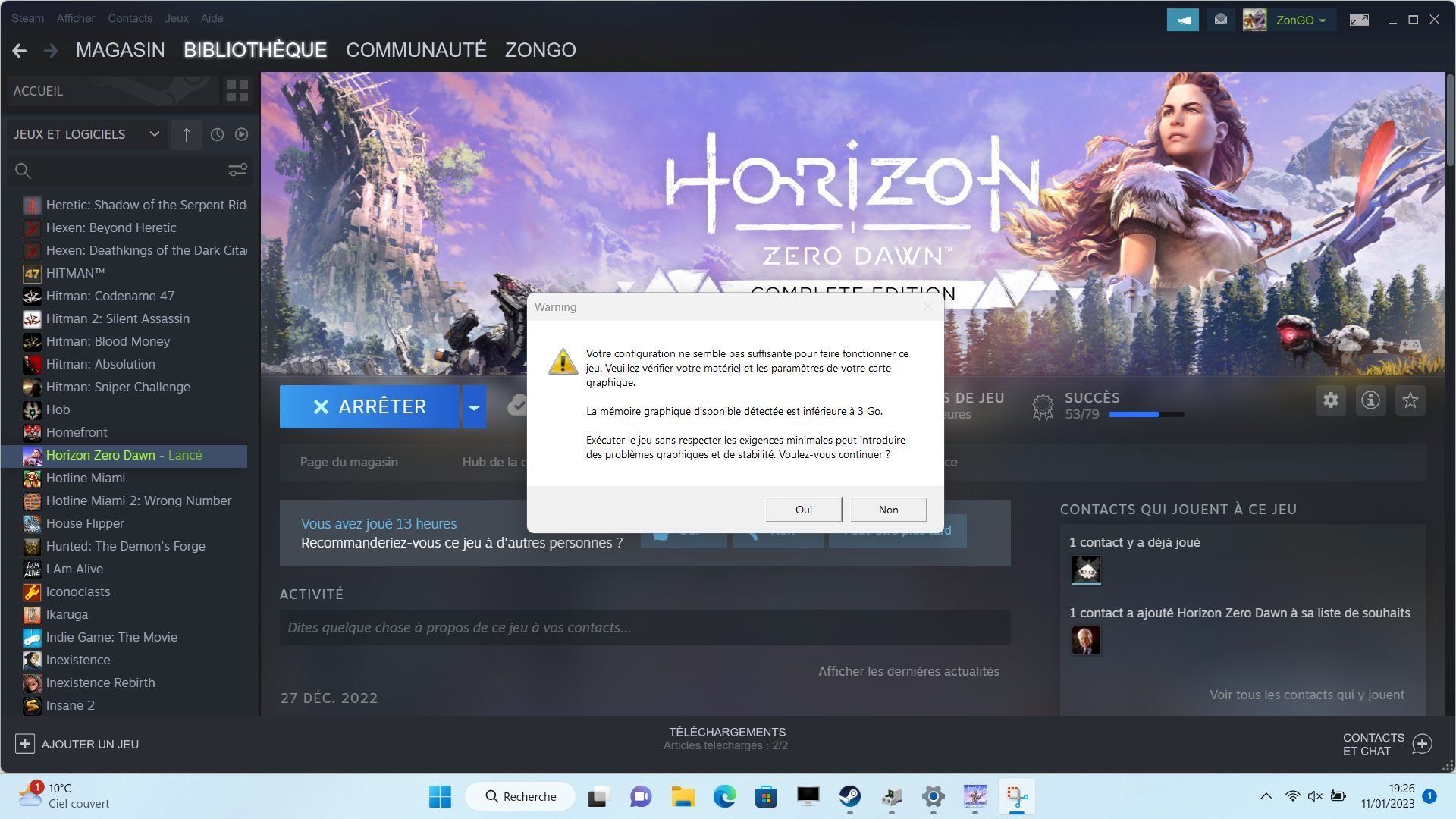Show hidden system tray icons chevron
1456x819 pixels.
[x=1266, y=796]
